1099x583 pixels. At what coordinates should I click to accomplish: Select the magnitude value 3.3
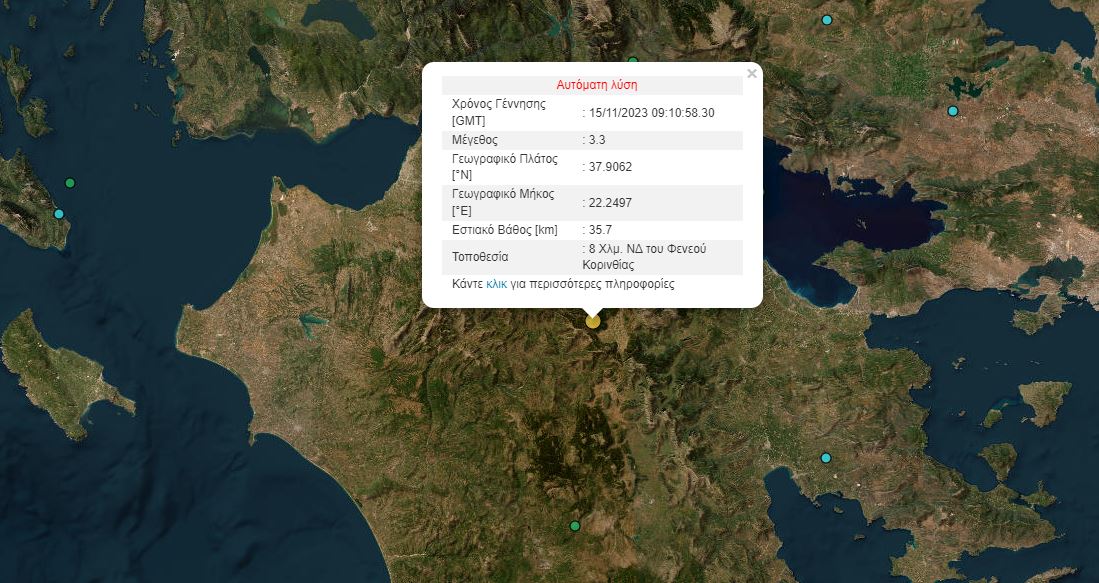[x=596, y=140]
